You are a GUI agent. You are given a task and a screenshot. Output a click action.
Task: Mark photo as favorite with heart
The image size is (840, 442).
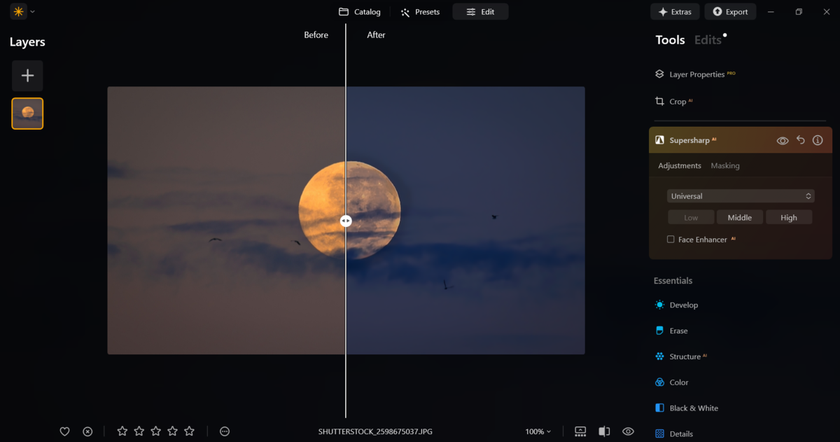(65, 431)
